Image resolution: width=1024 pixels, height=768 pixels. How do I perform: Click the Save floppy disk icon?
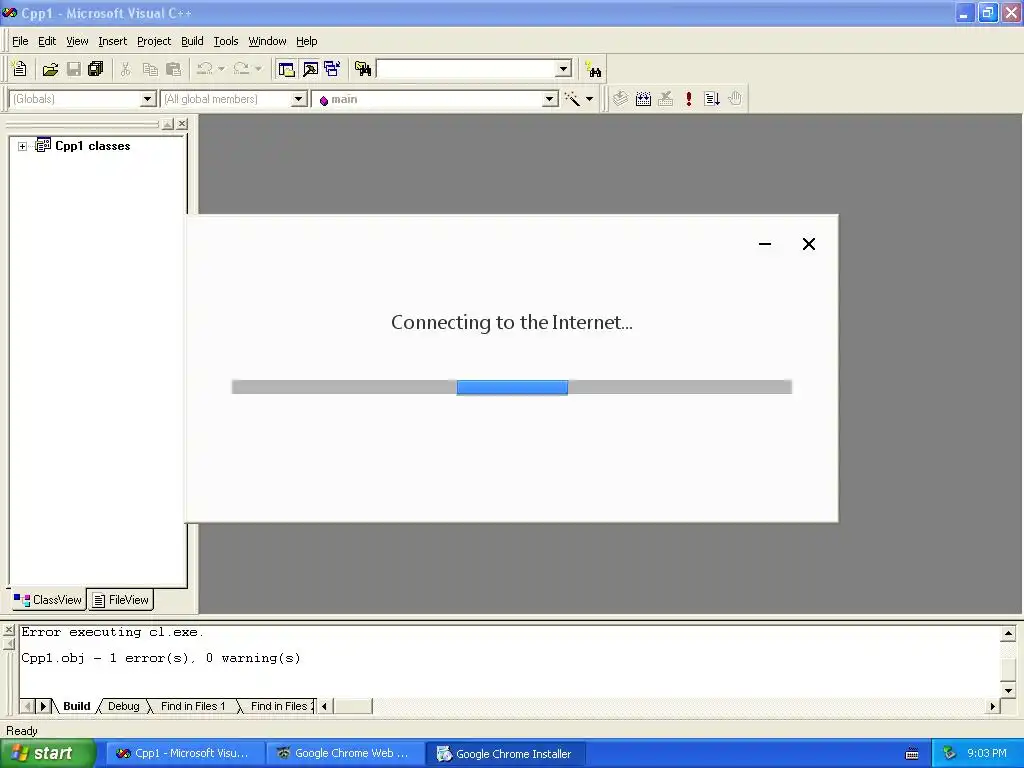point(74,69)
